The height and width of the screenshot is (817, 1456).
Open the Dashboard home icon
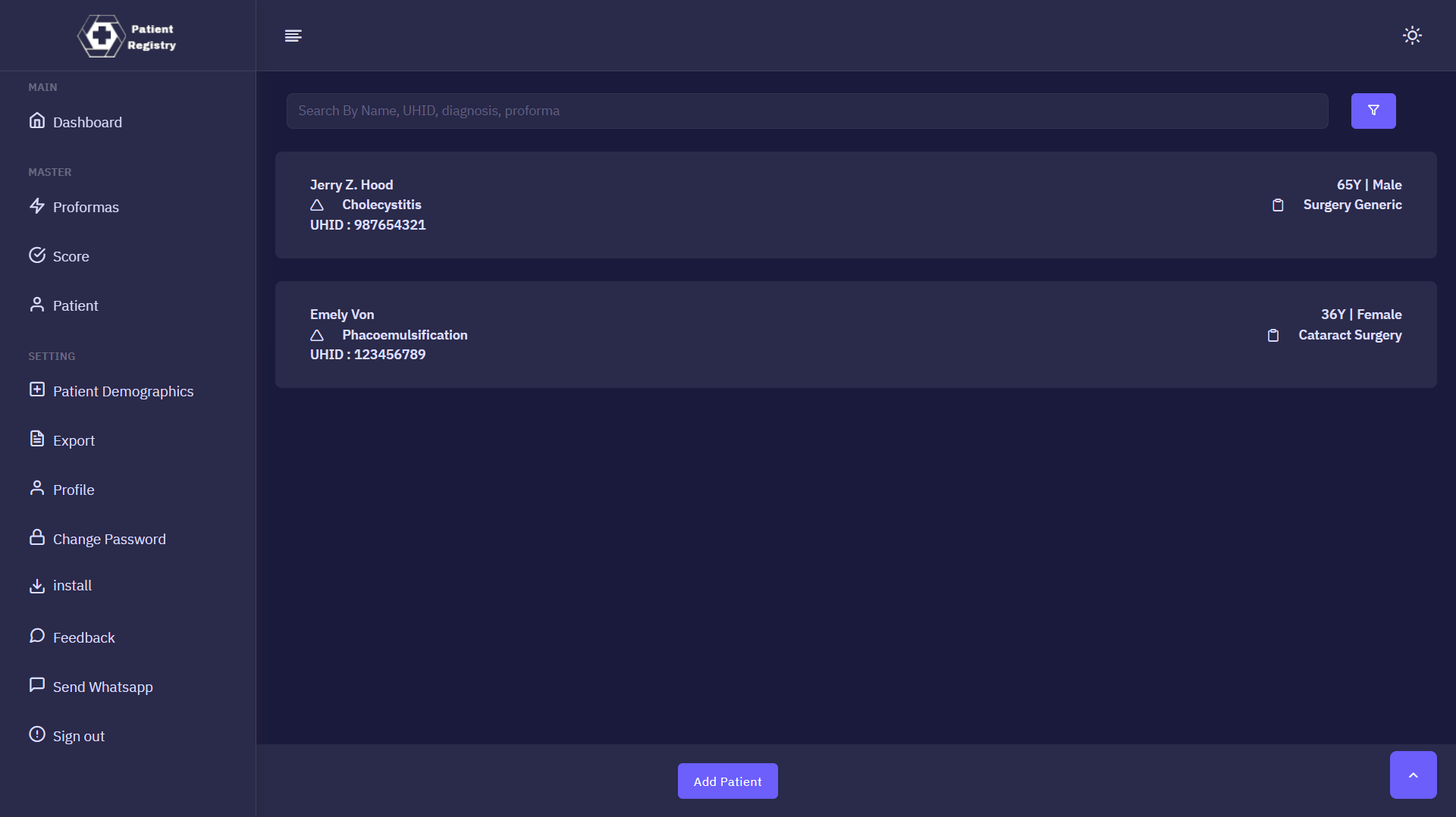coord(37,121)
